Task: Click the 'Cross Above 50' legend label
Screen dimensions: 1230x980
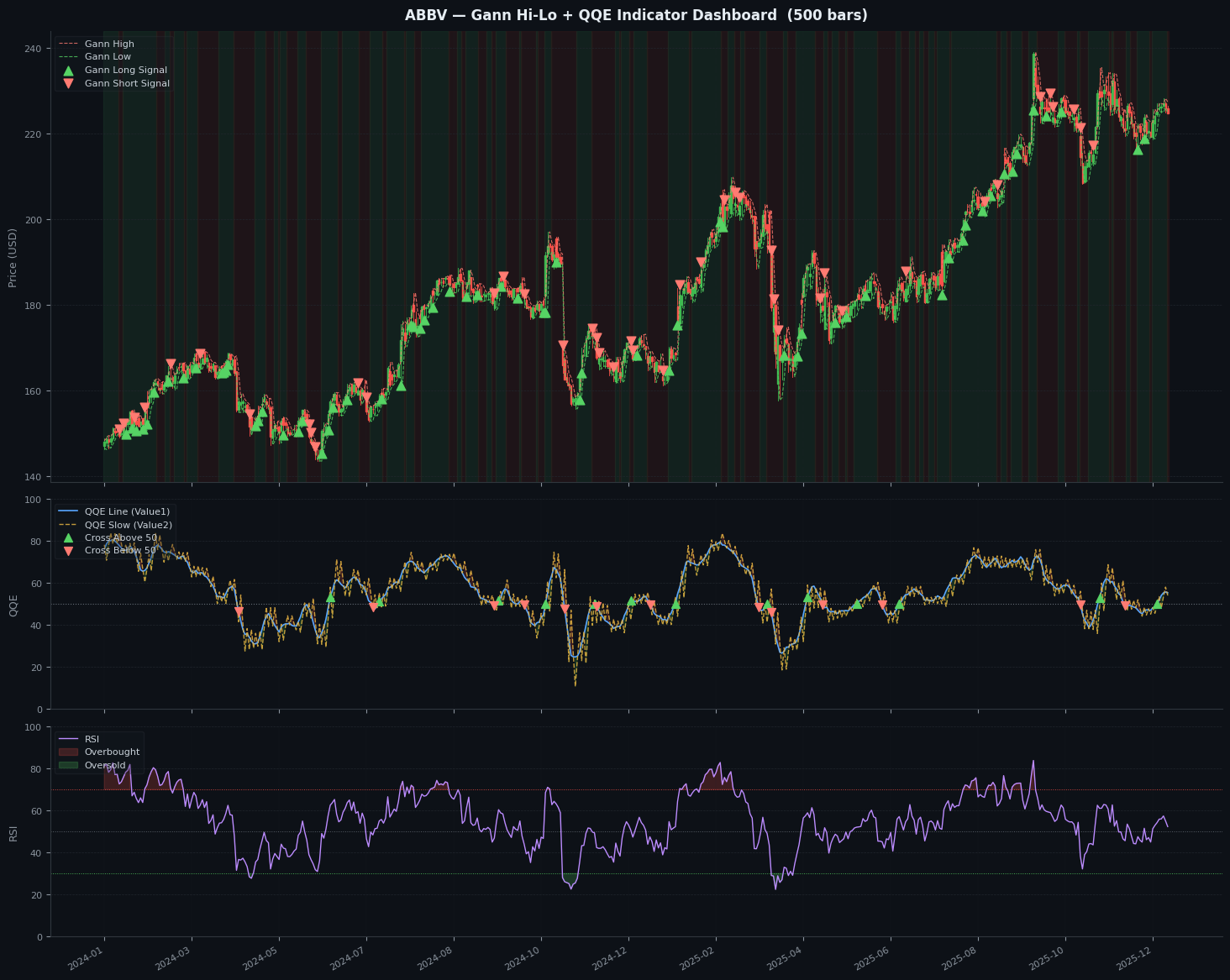Action: click(121, 537)
